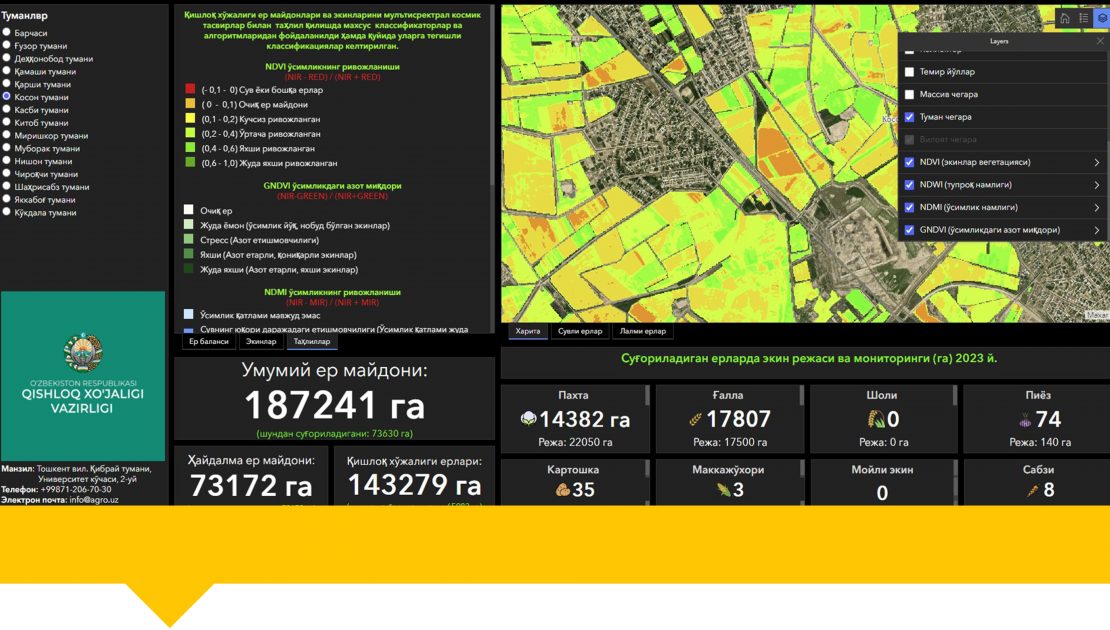This screenshot has width=1110, height=630.
Task: Click the wheat icon in Ғалла card
Action: [x=694, y=419]
